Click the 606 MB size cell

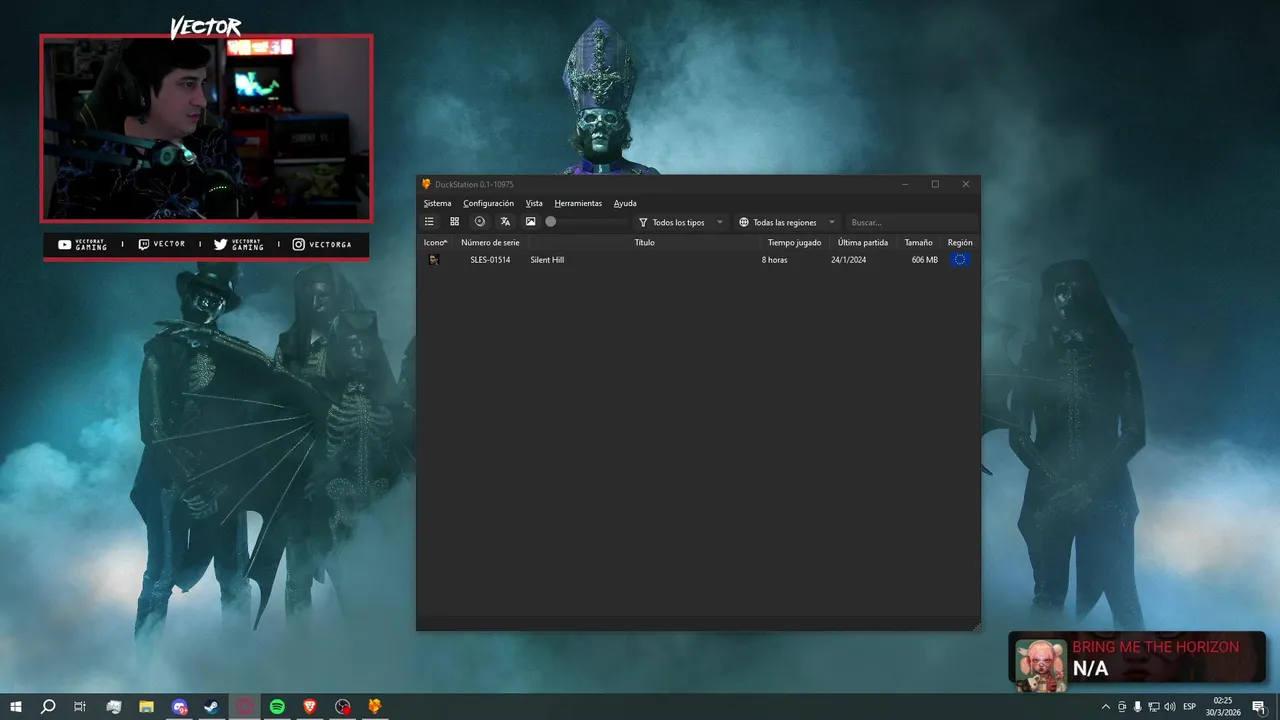(x=925, y=260)
